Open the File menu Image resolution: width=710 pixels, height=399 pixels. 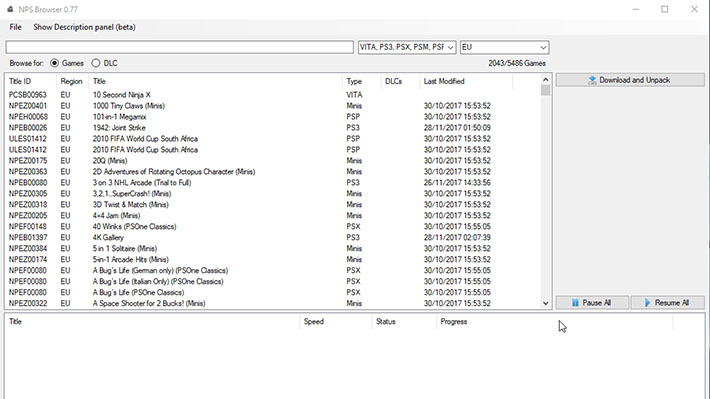[15, 27]
